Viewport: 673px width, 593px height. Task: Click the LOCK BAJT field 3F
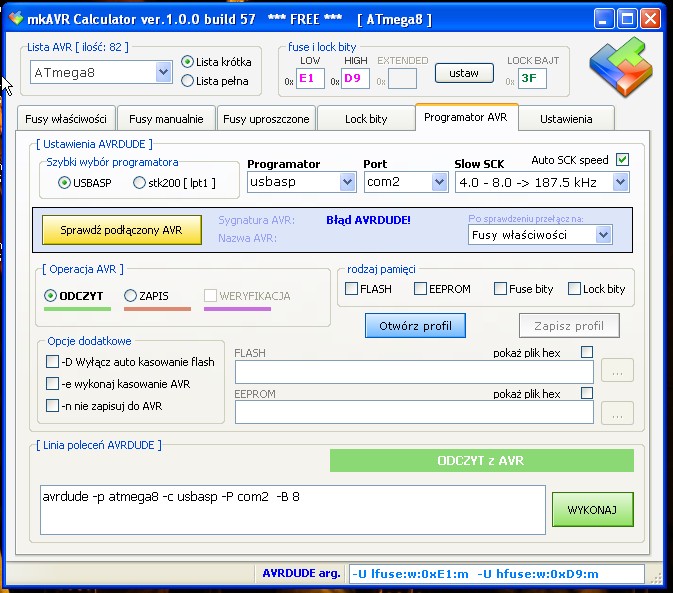[x=532, y=79]
